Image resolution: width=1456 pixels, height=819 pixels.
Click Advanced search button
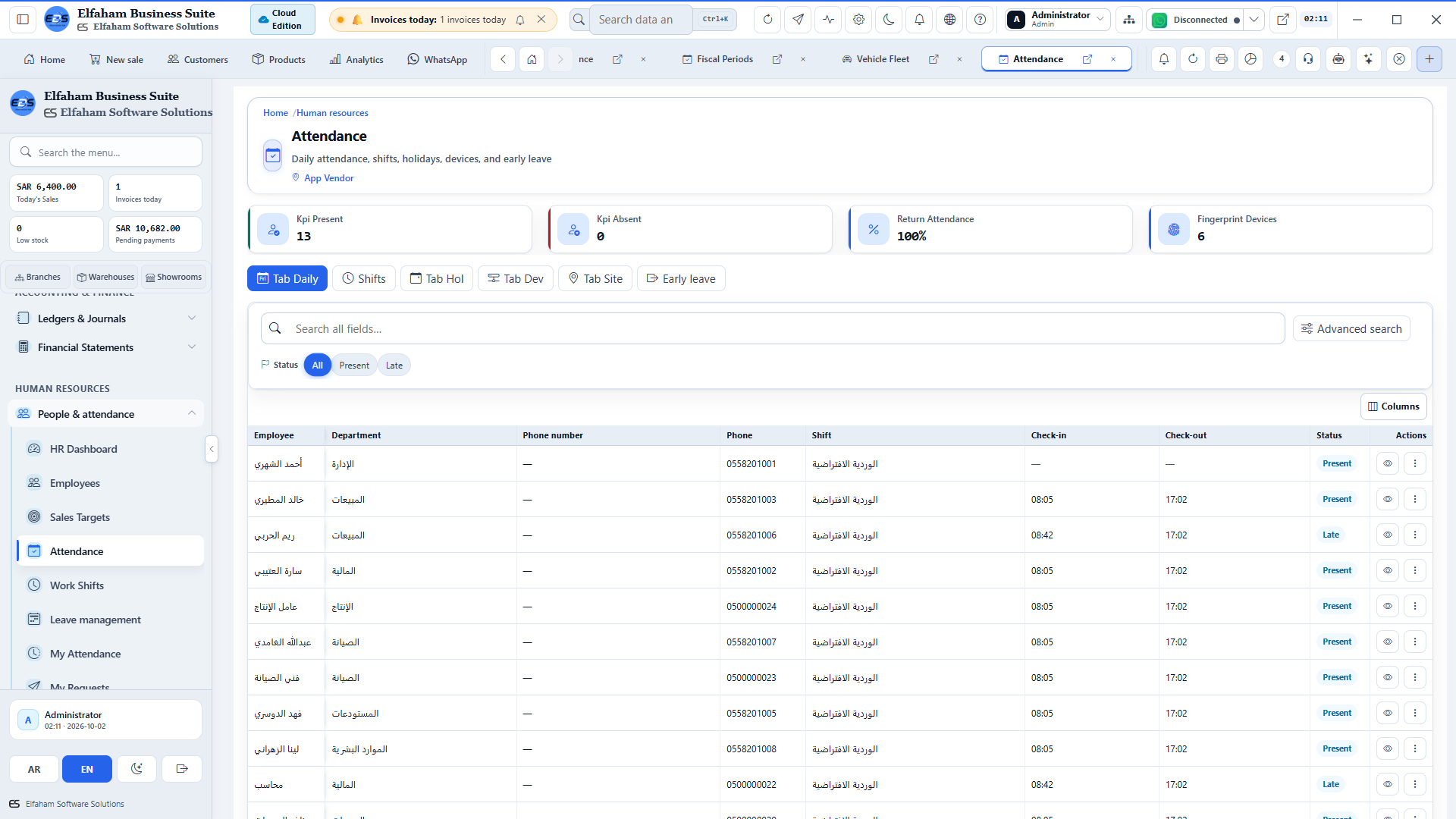tap(1351, 329)
